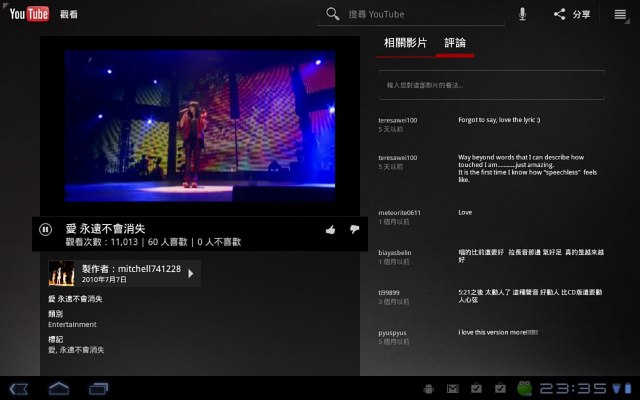Click the battery status icon

(x=628, y=389)
